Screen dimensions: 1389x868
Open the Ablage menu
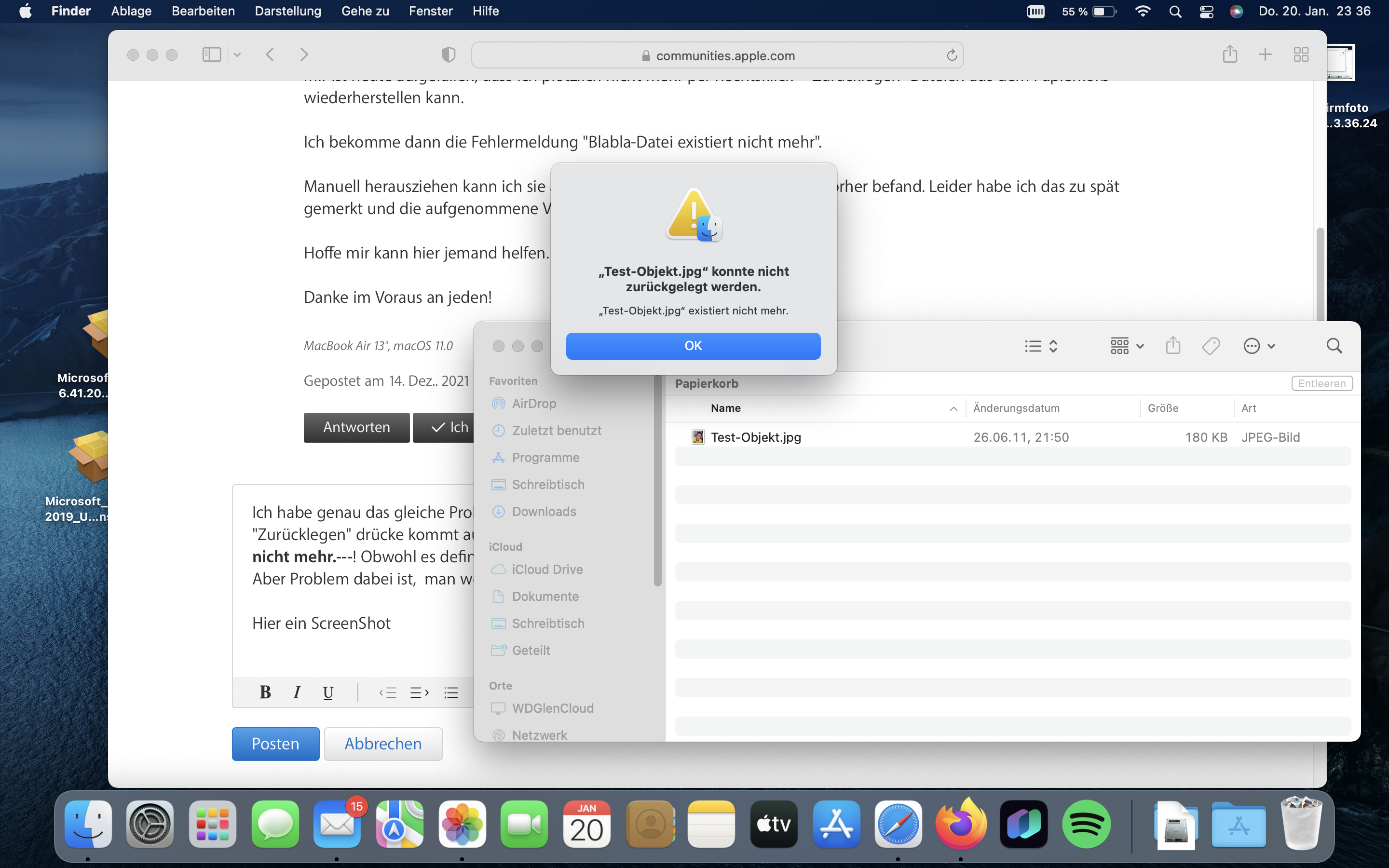point(131,11)
